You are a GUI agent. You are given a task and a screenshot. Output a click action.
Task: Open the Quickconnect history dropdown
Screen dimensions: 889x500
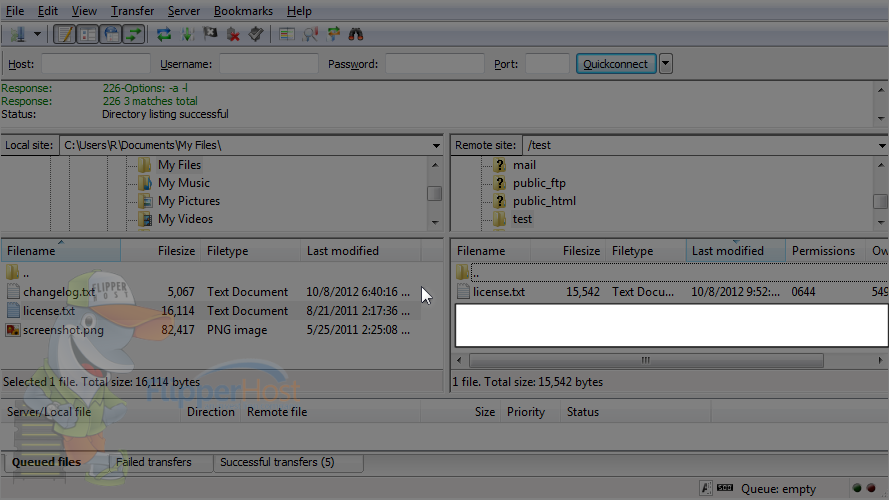point(666,63)
